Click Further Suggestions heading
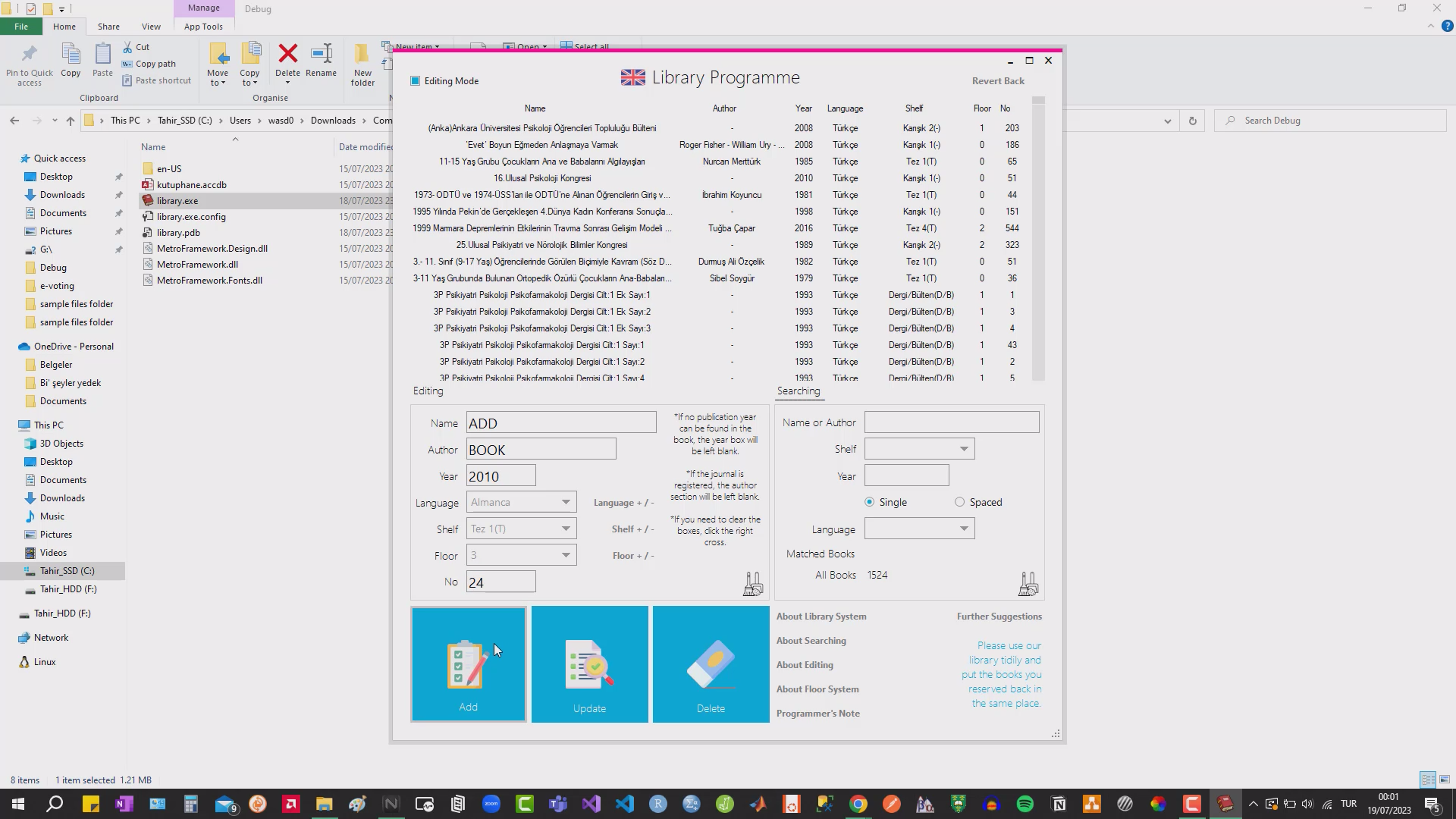The image size is (1456, 819). [x=999, y=617]
